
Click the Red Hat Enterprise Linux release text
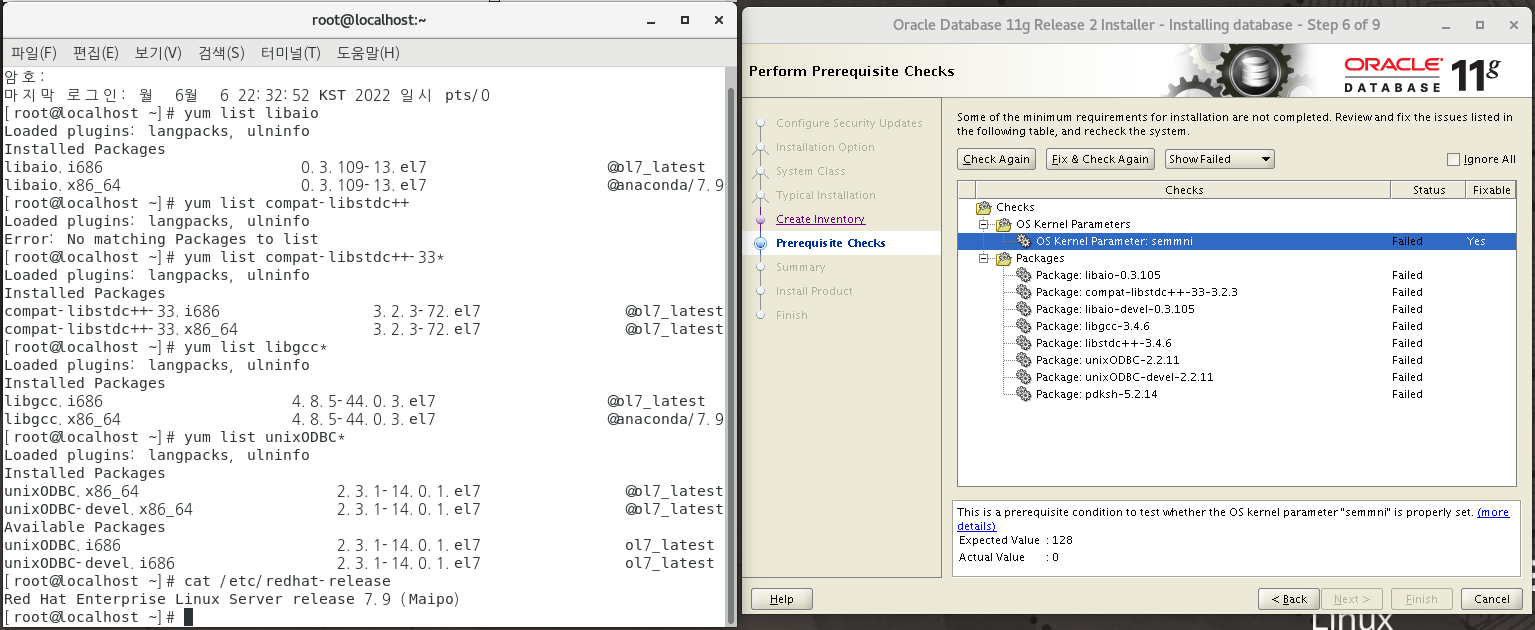231,599
